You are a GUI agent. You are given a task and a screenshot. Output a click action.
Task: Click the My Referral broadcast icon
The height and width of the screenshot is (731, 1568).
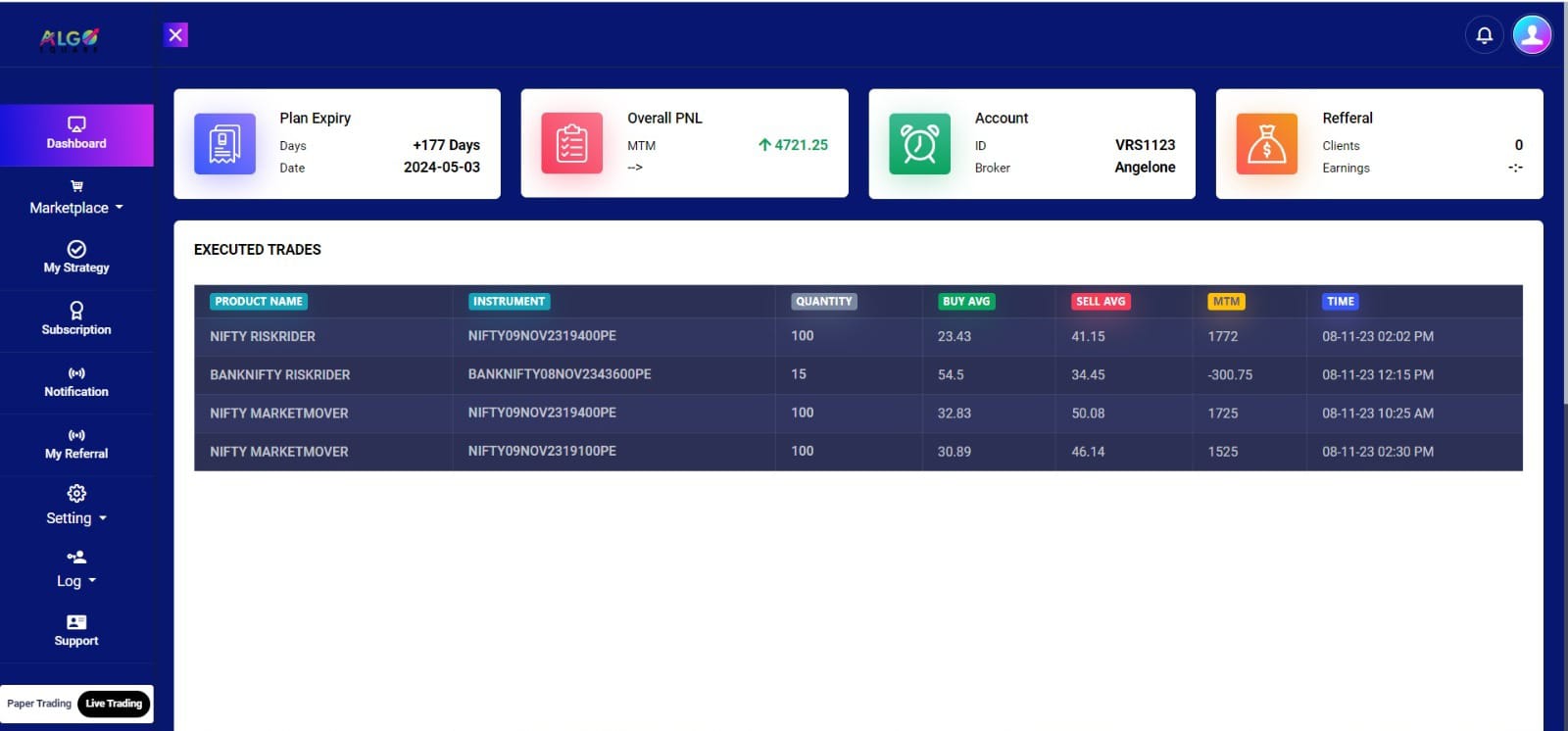[76, 435]
